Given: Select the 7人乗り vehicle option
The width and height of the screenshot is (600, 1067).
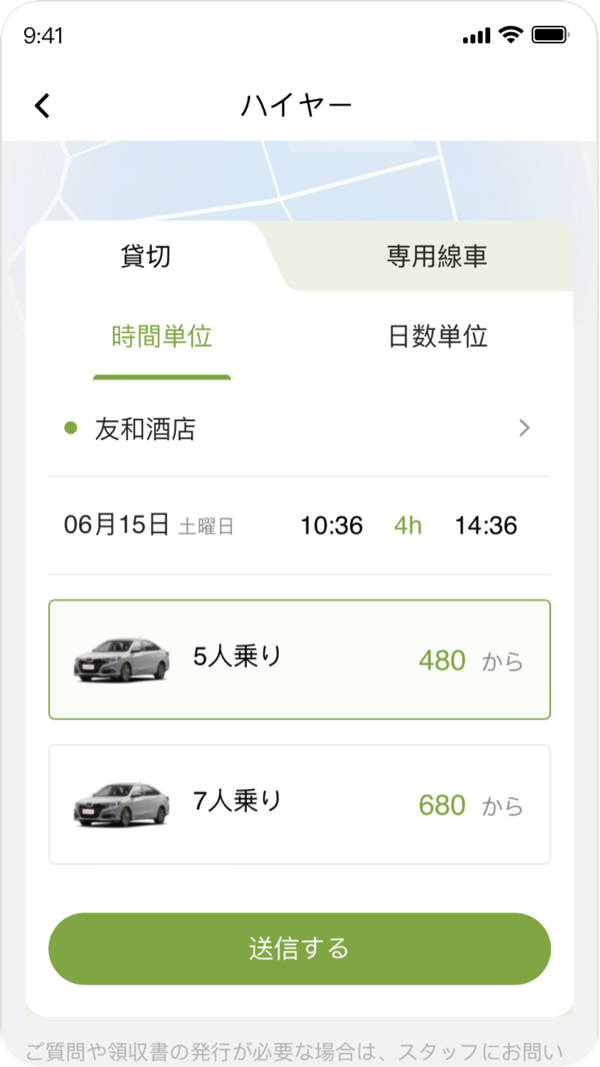Looking at the screenshot, I should coord(299,804).
